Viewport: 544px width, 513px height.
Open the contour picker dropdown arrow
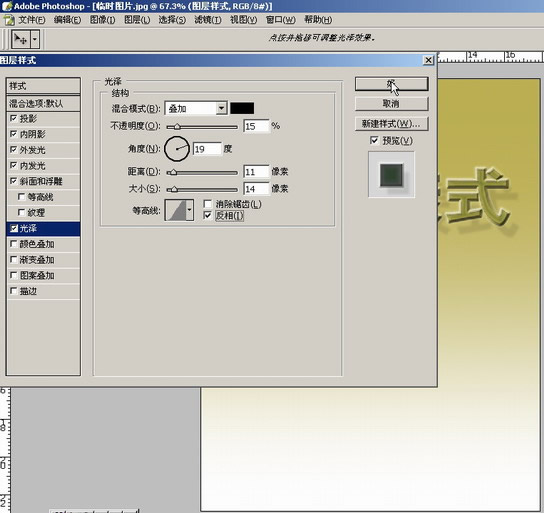[190, 210]
